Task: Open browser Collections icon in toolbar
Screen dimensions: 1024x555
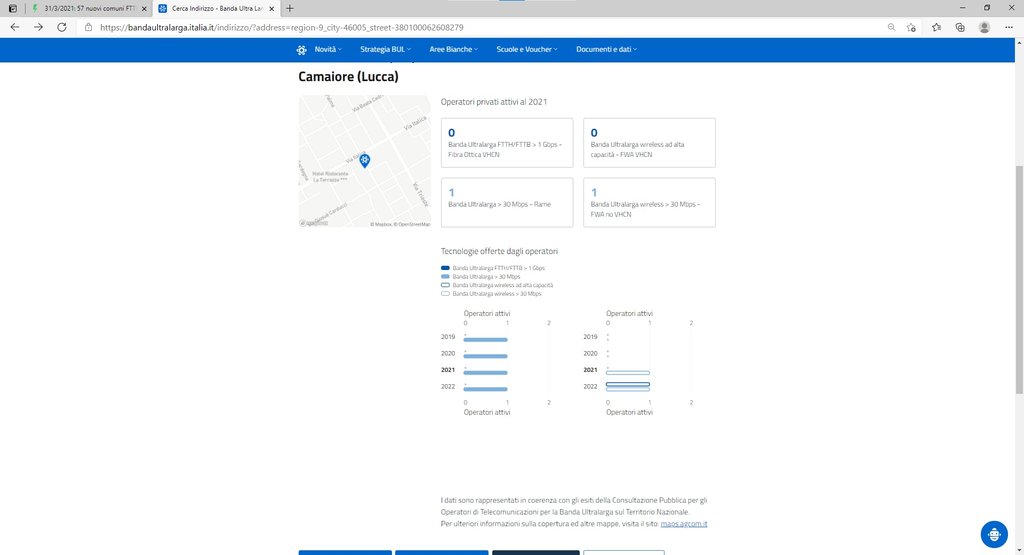Action: (959, 27)
